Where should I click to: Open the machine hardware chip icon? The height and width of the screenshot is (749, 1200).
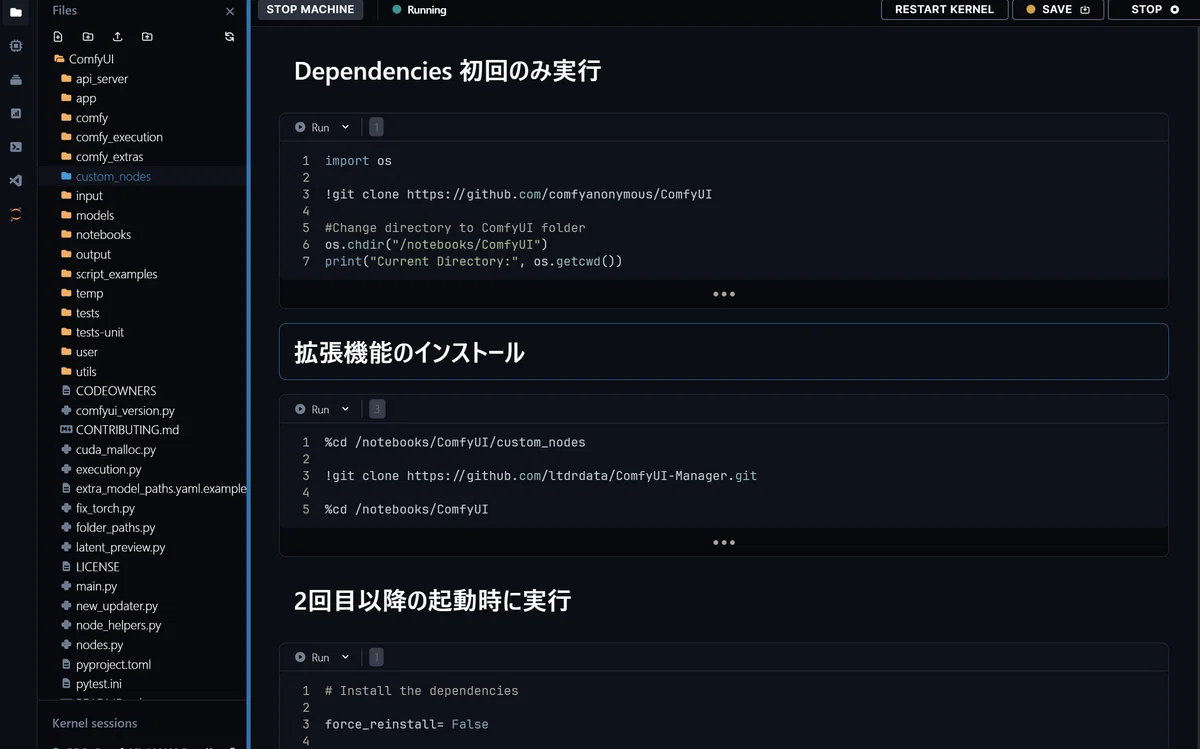pyautogui.click(x=15, y=46)
